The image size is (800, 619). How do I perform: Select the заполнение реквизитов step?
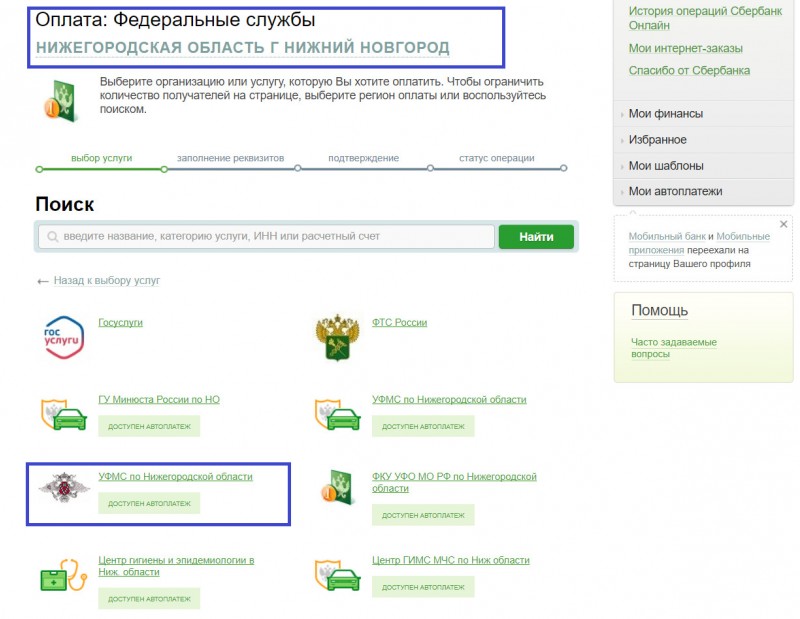click(x=230, y=158)
